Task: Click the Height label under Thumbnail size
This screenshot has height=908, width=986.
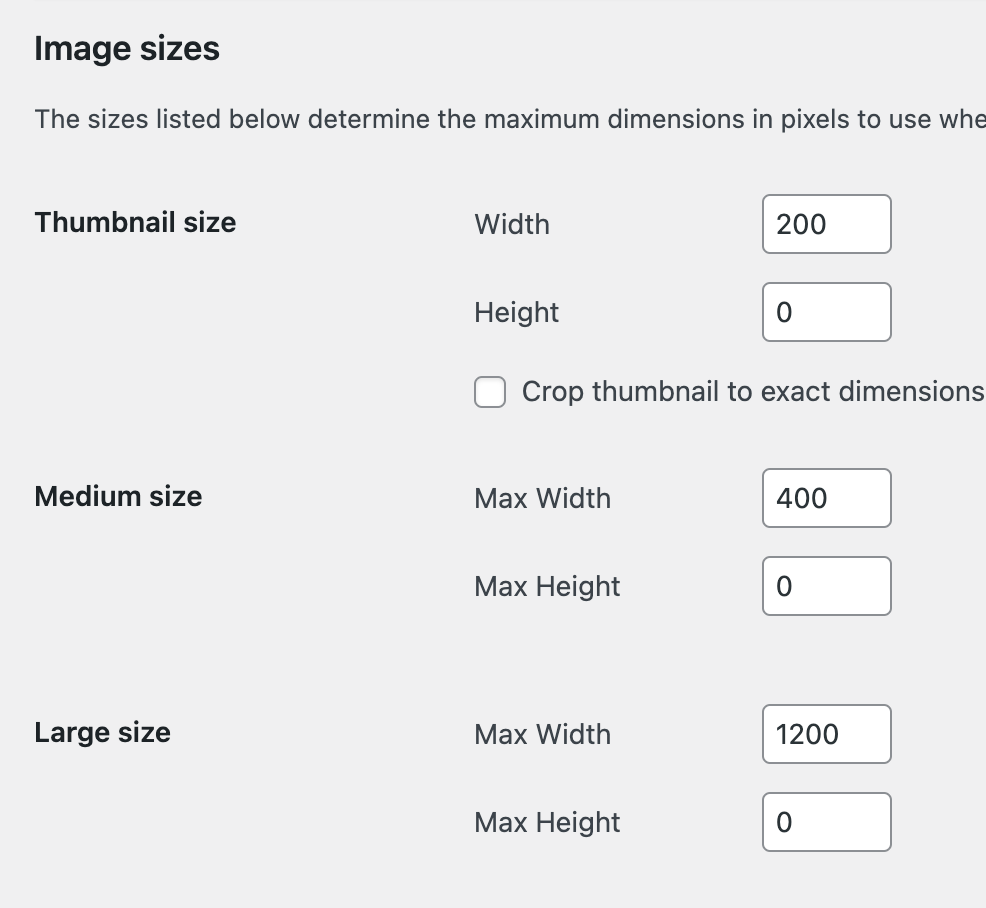Action: click(516, 312)
